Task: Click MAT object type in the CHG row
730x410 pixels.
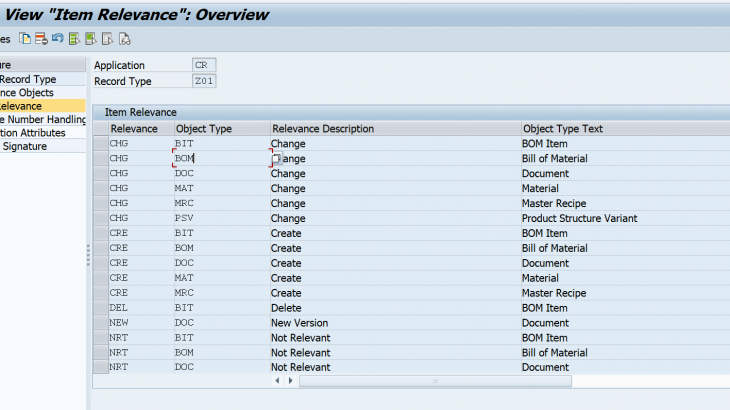Action: [222, 188]
